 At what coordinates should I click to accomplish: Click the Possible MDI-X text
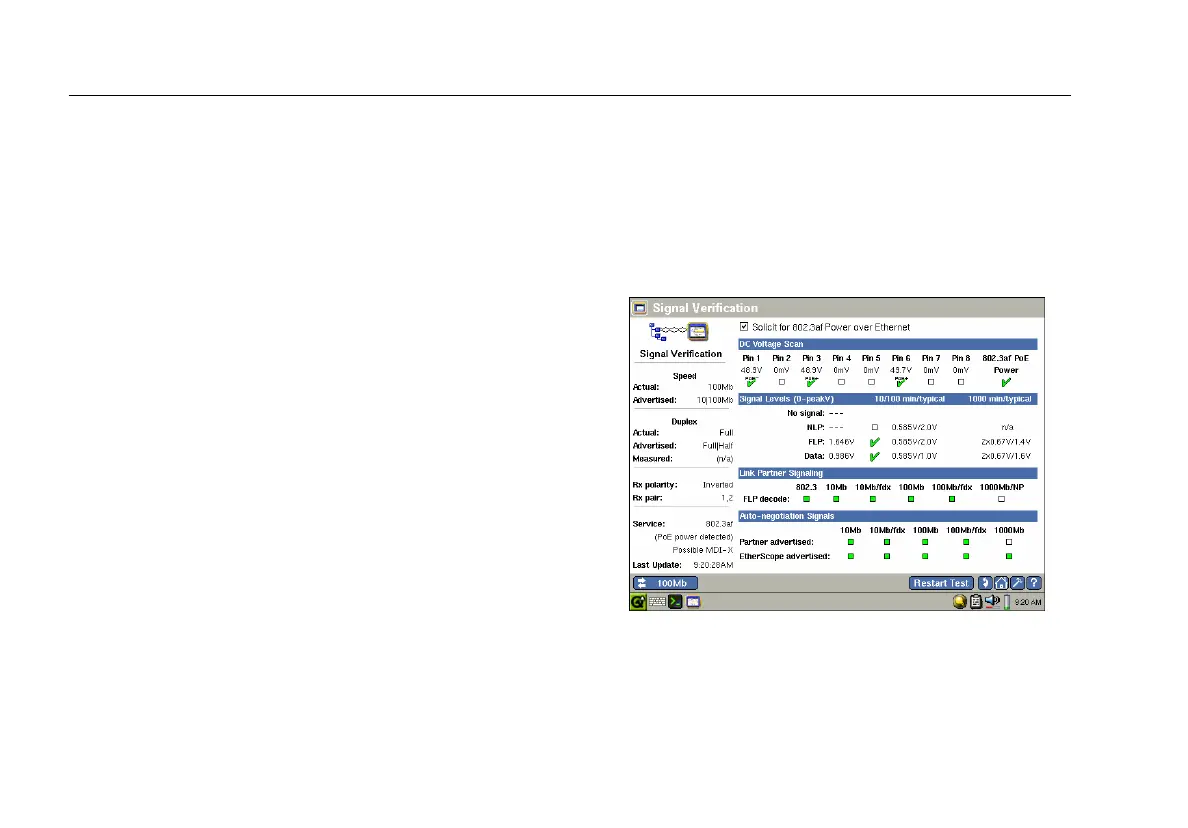click(x=702, y=550)
